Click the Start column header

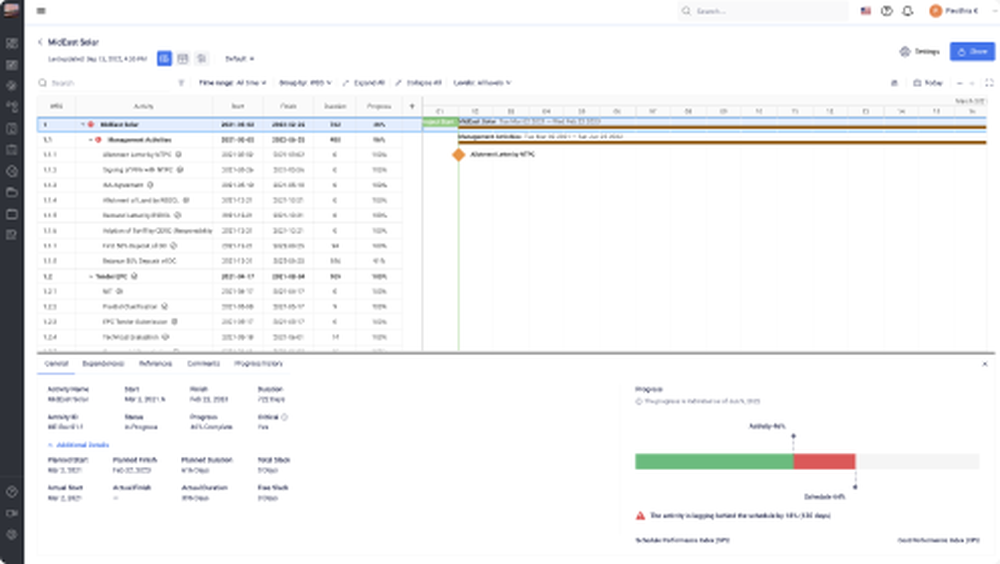[x=237, y=107]
